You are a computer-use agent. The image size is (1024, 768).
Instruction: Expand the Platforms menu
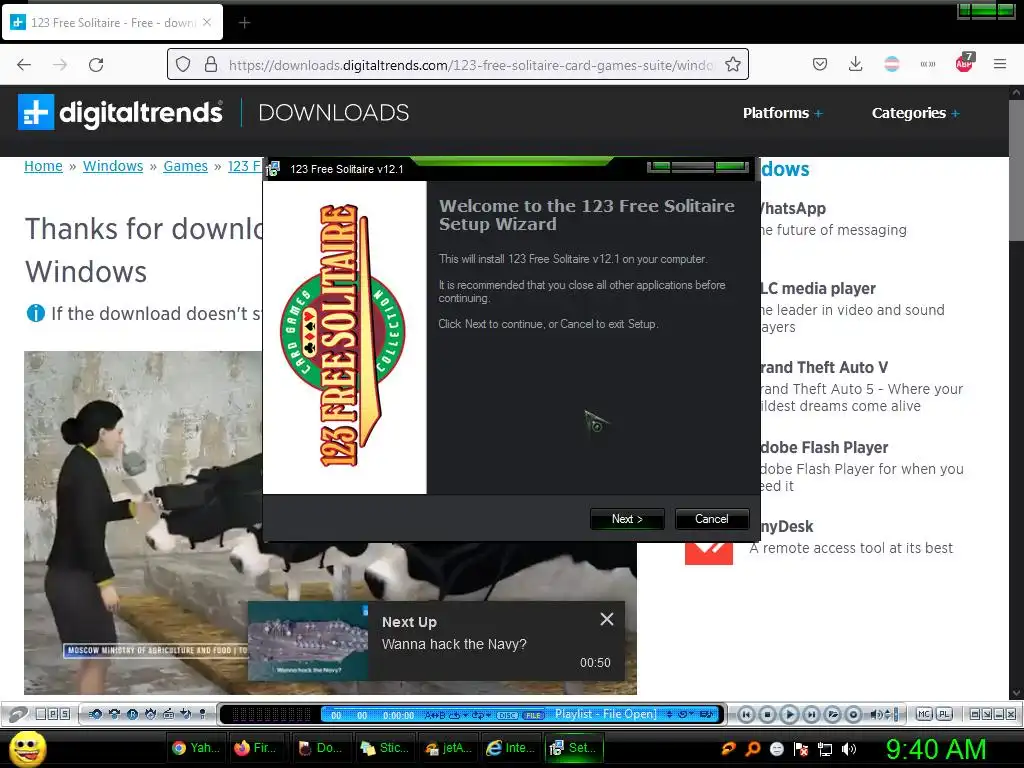click(x=782, y=113)
